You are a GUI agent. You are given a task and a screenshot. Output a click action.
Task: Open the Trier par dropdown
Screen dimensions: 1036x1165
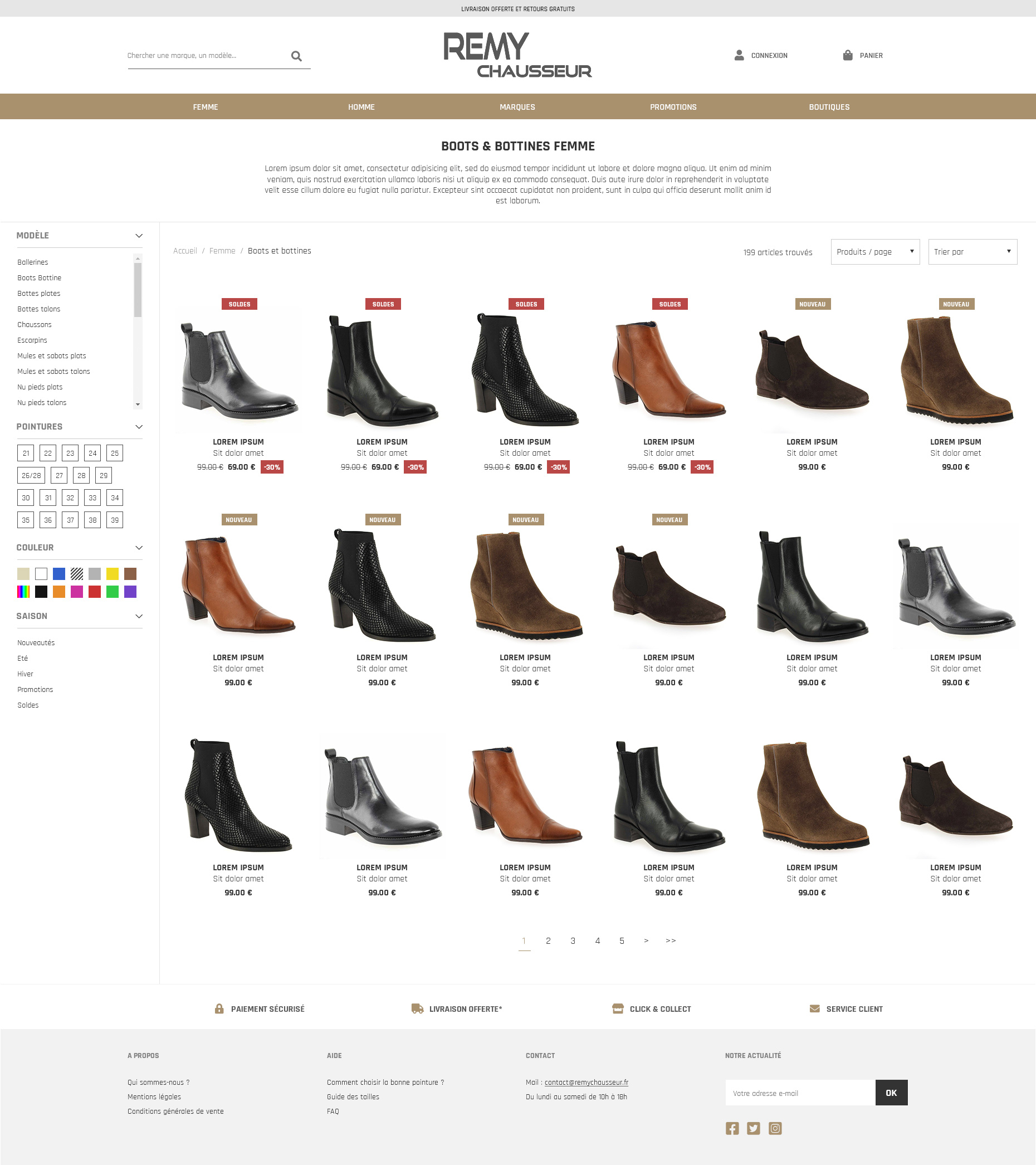(972, 251)
